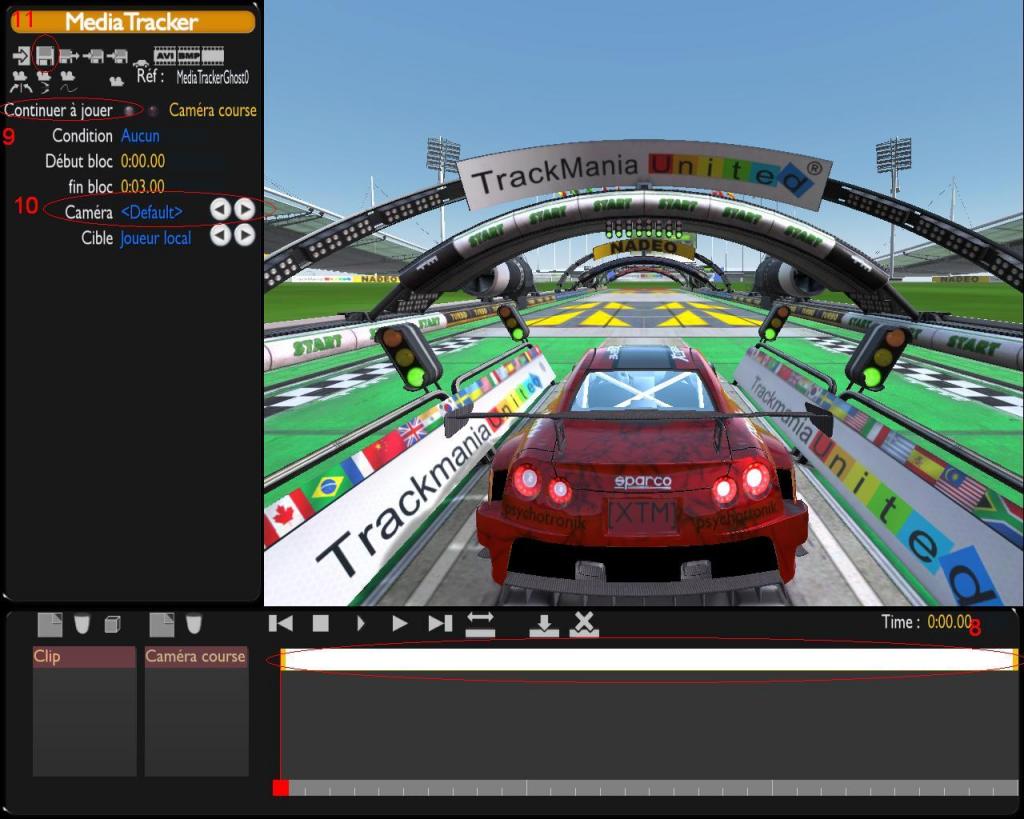Click the cube icon above Clip list
This screenshot has height=819, width=1024.
tap(112, 625)
